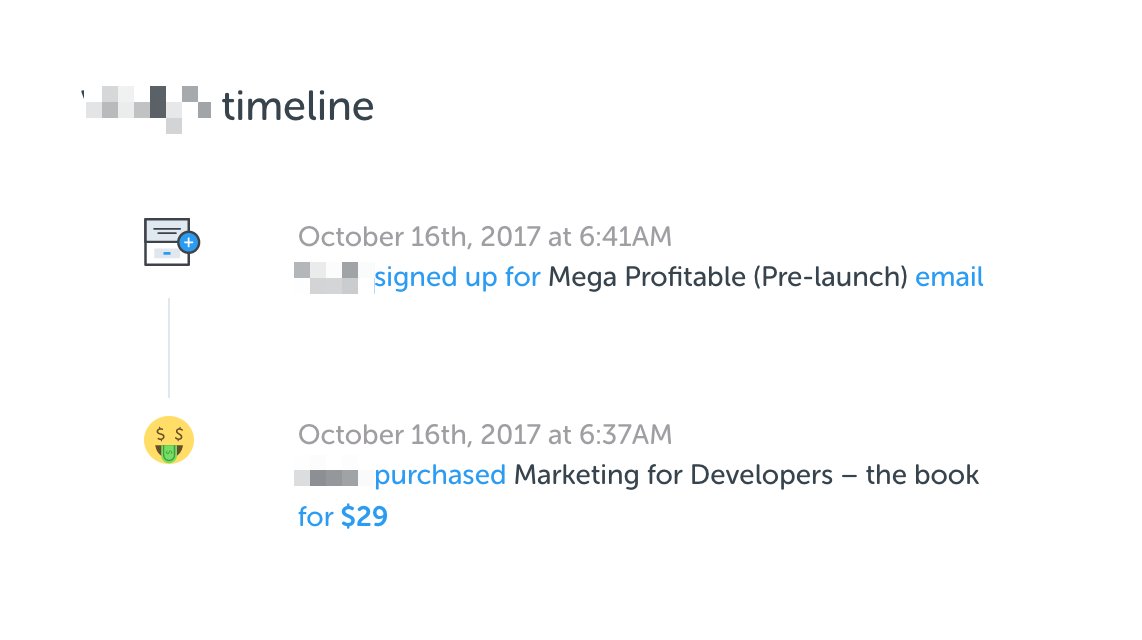
Task: Open blurred customer name beside "signed up for"
Action: [x=328, y=277]
